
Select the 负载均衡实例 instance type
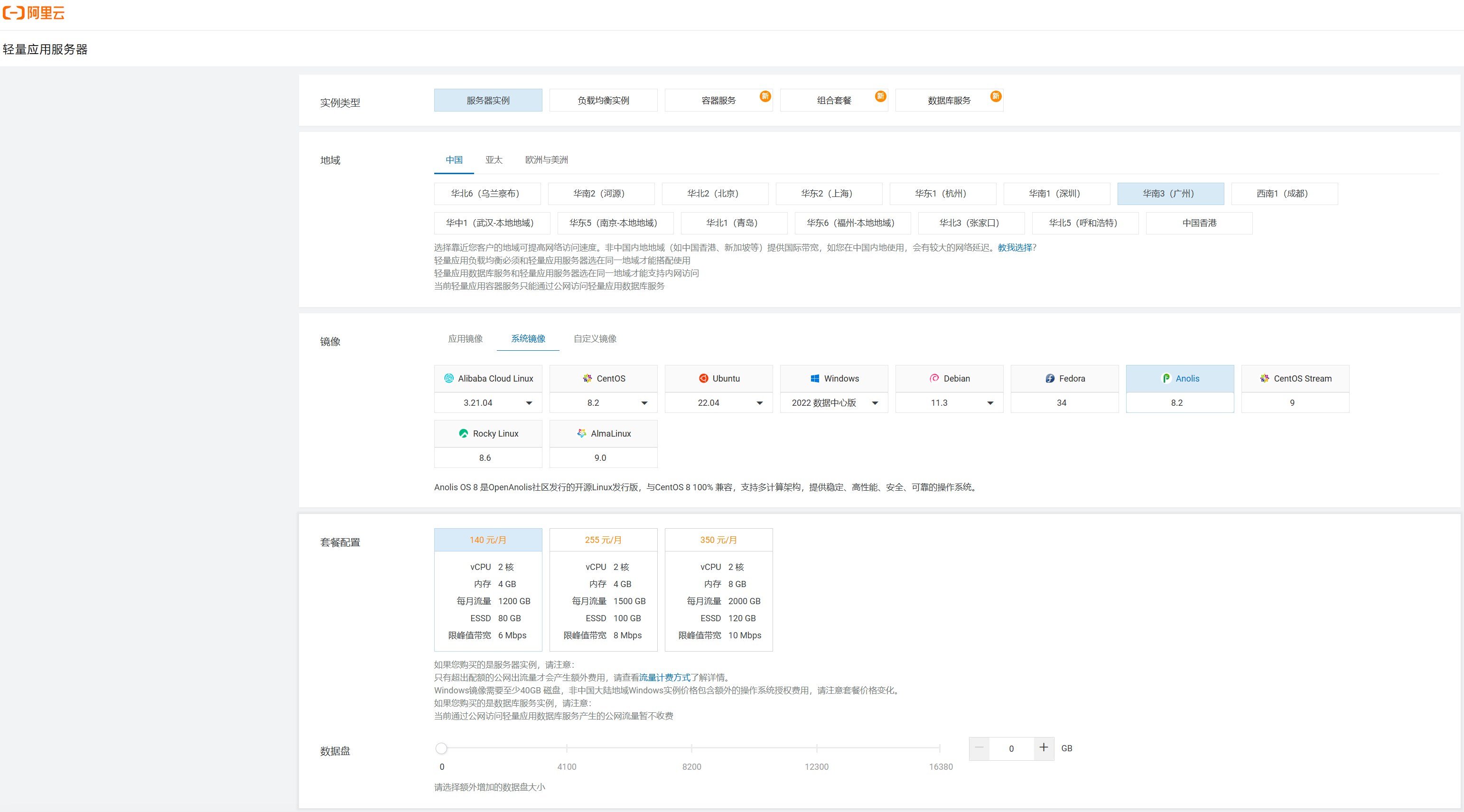603,101
